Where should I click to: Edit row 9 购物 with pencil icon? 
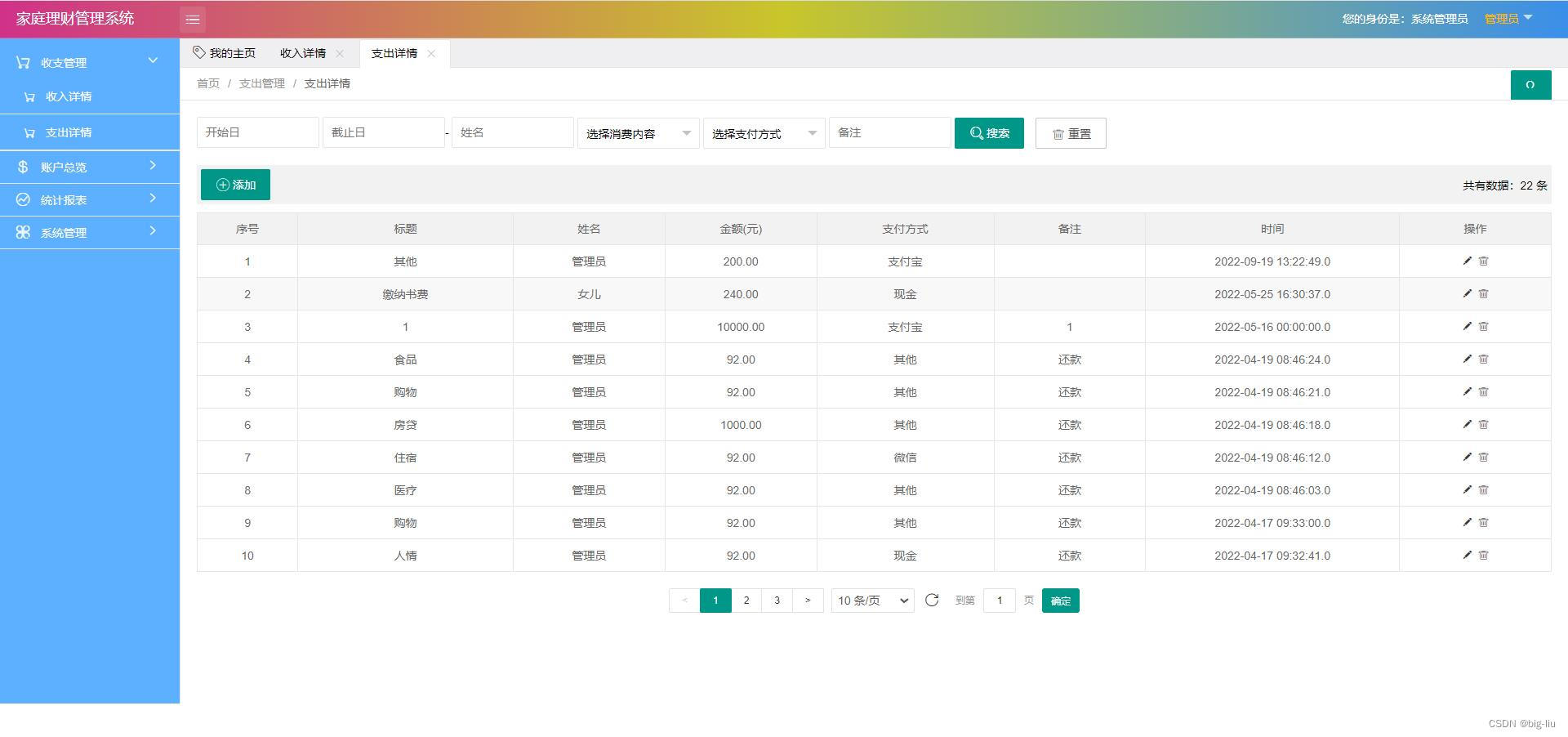point(1467,522)
